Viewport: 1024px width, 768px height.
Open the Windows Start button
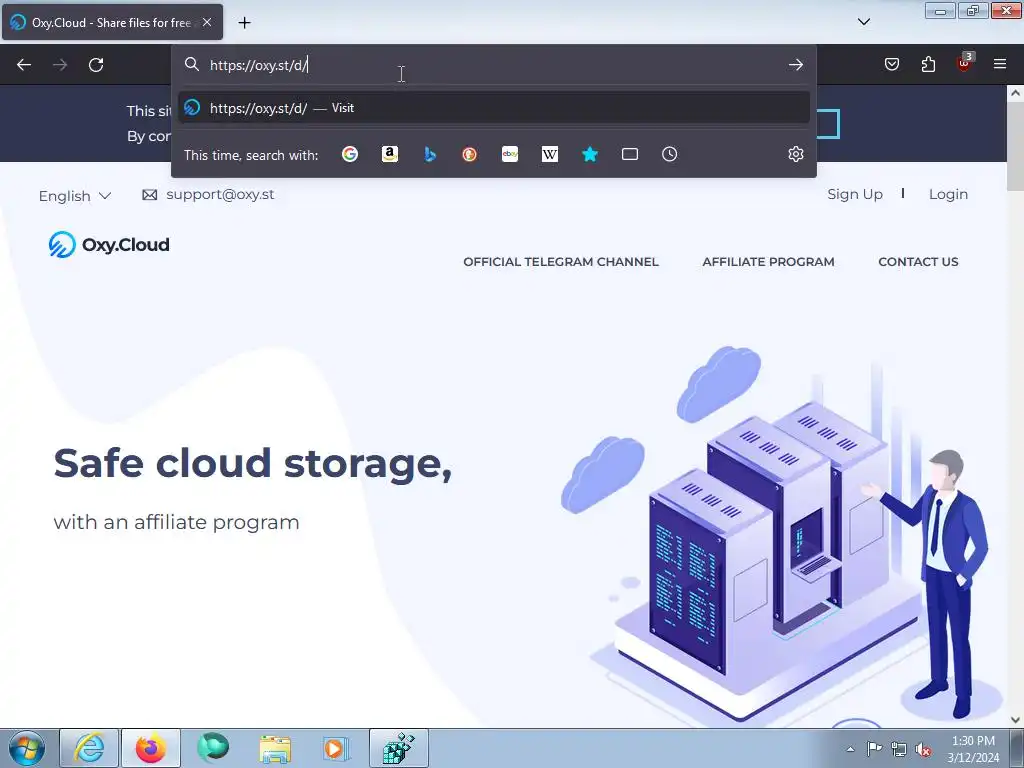27,748
